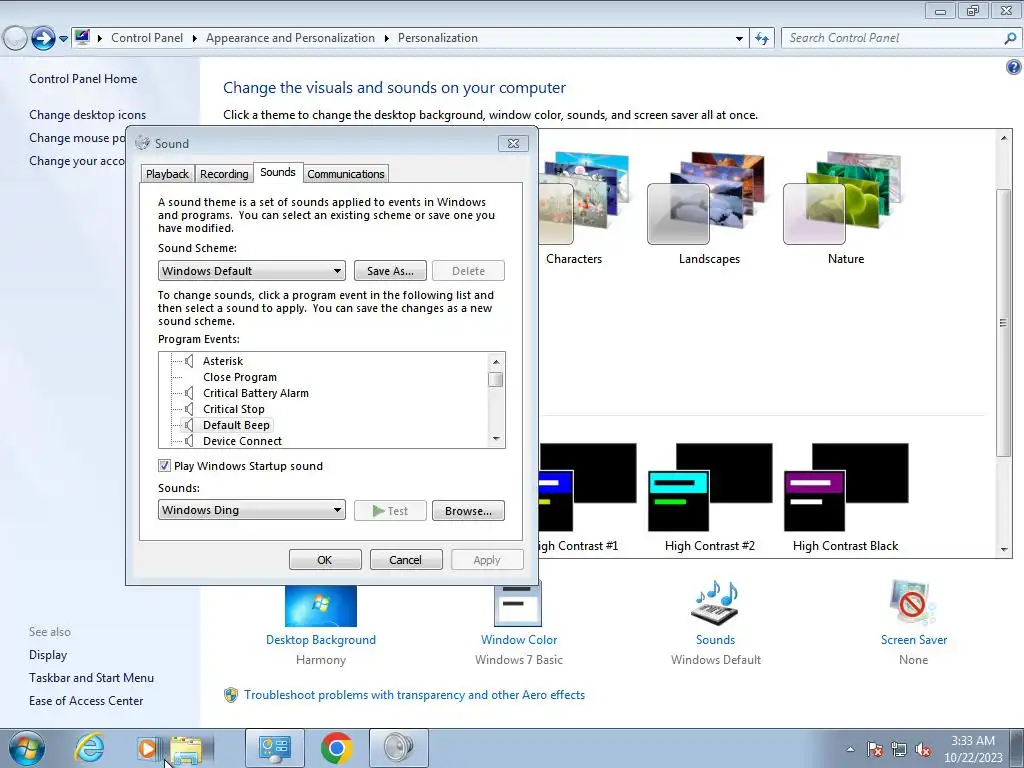Open Ease of Access Center link

(x=86, y=701)
